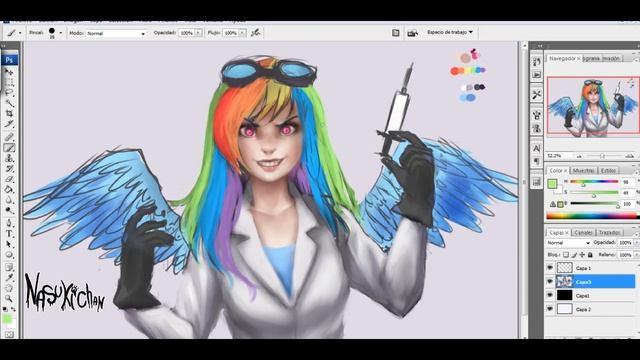Hide the Capa 2 bottom layer

tap(550, 309)
